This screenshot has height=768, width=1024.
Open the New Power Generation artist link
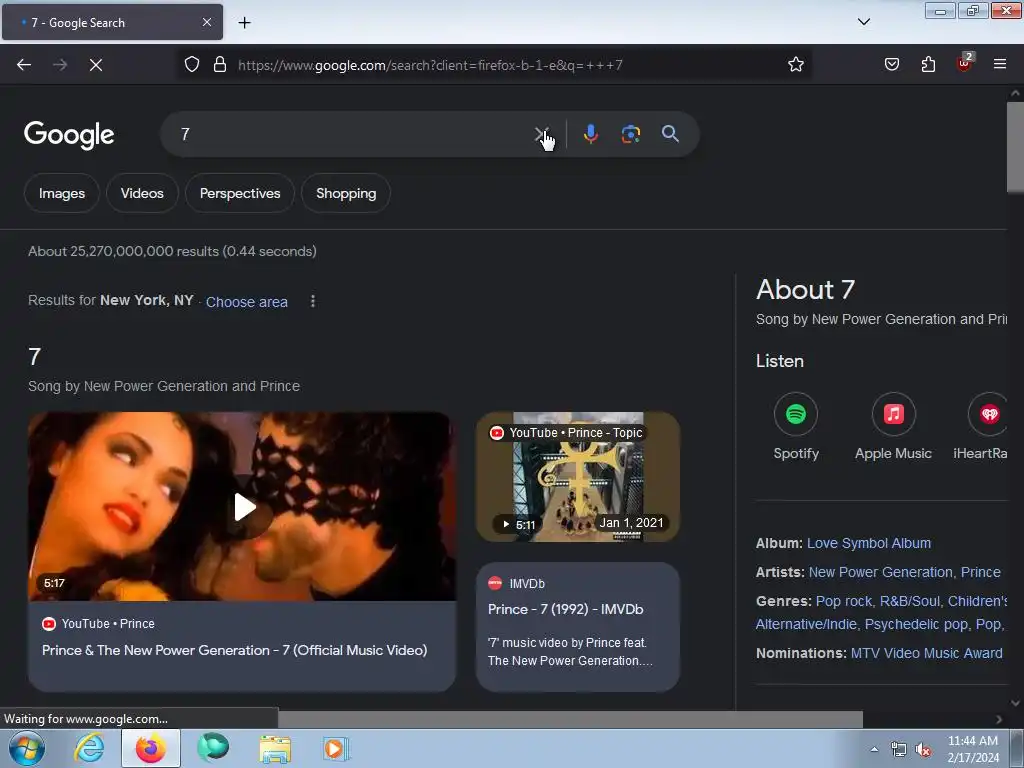pyautogui.click(x=880, y=572)
